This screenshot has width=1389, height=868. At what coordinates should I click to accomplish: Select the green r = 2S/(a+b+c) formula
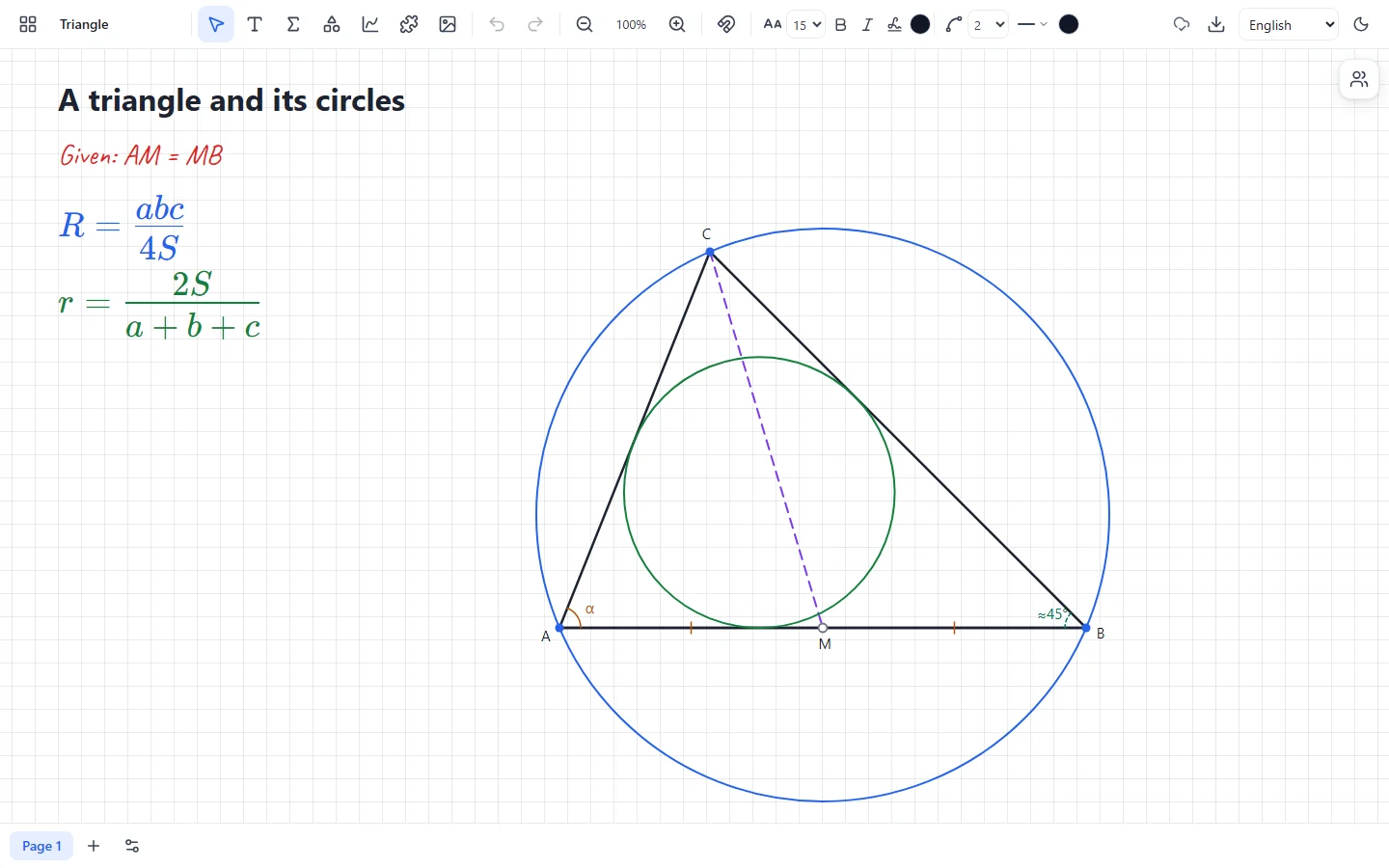click(x=159, y=306)
